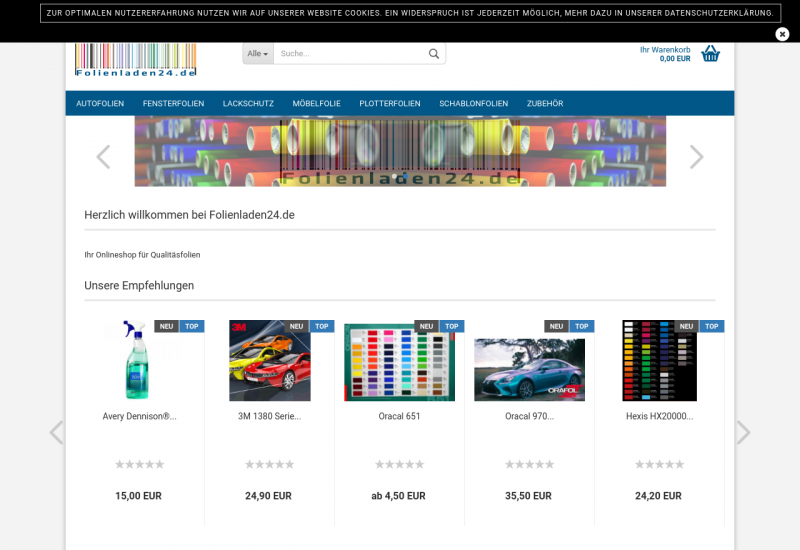The height and width of the screenshot is (550, 800).
Task: Open the Fensterfolien menu
Action: pyautogui.click(x=173, y=104)
